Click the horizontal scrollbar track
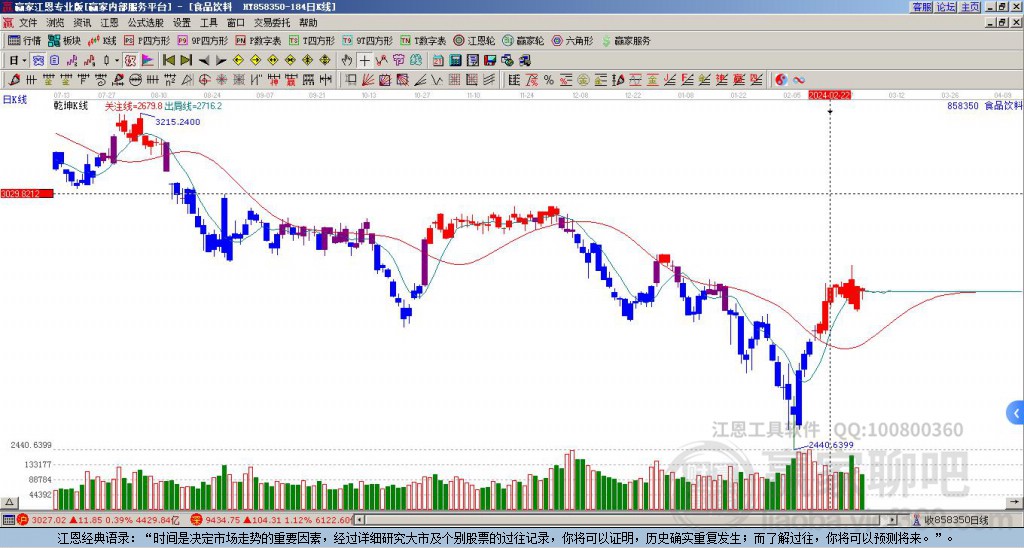Viewport: 1024px width, 548px height. coord(627,520)
